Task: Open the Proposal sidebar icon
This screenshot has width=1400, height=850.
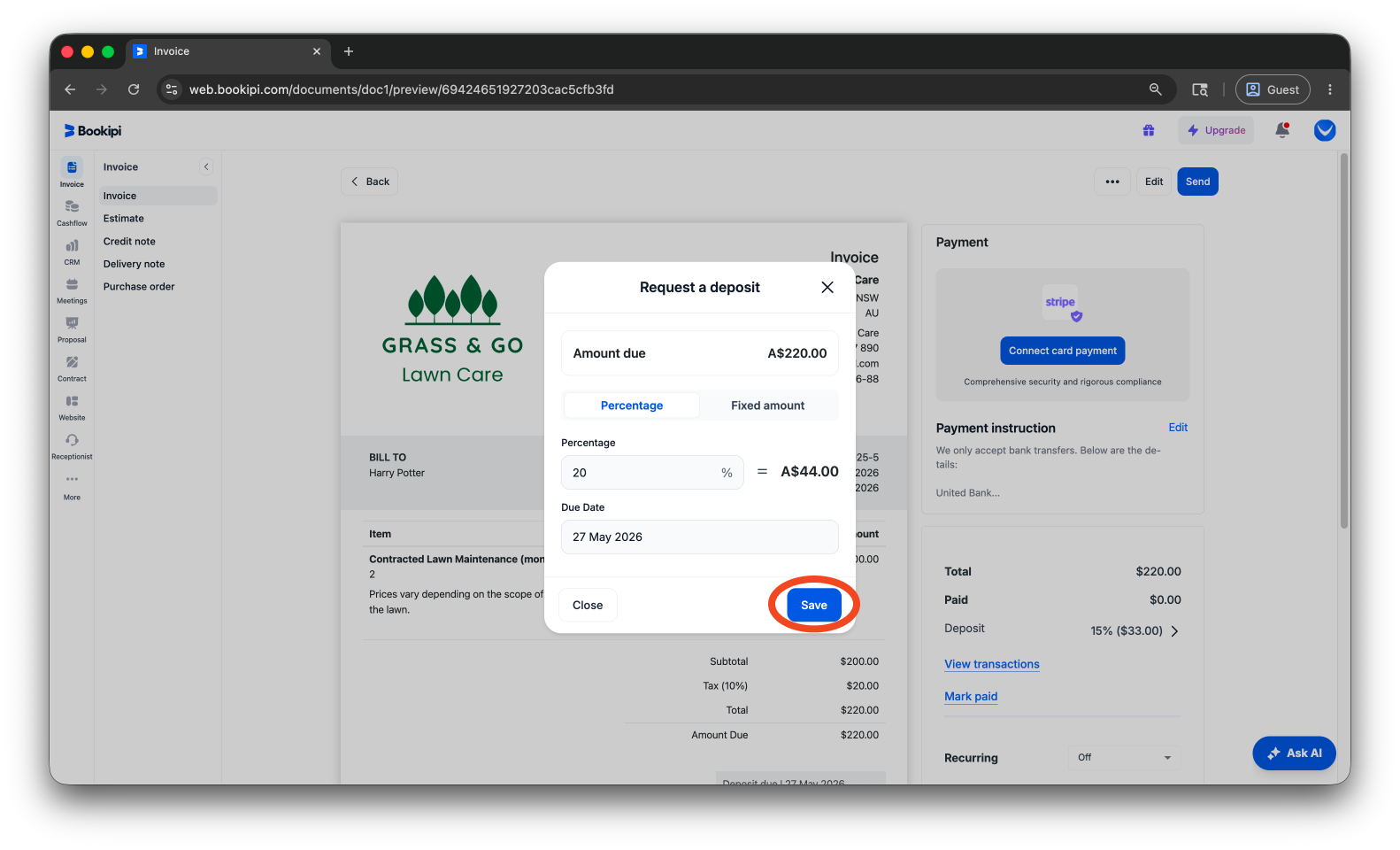Action: click(x=72, y=329)
